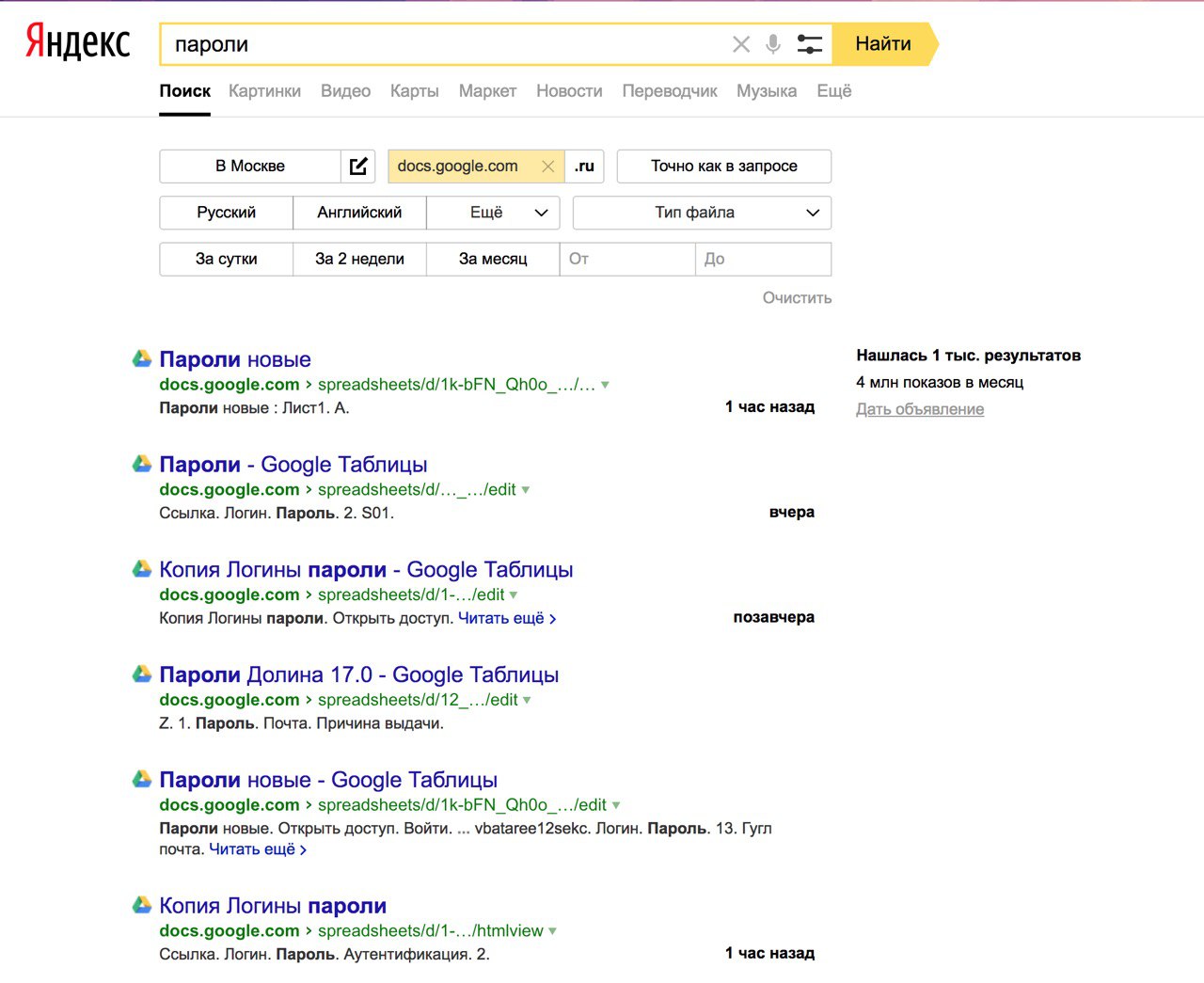Screen dimensions: 1204x983
Task: Click the Drive icon beside Пароли Долина 17.0
Action: click(142, 674)
